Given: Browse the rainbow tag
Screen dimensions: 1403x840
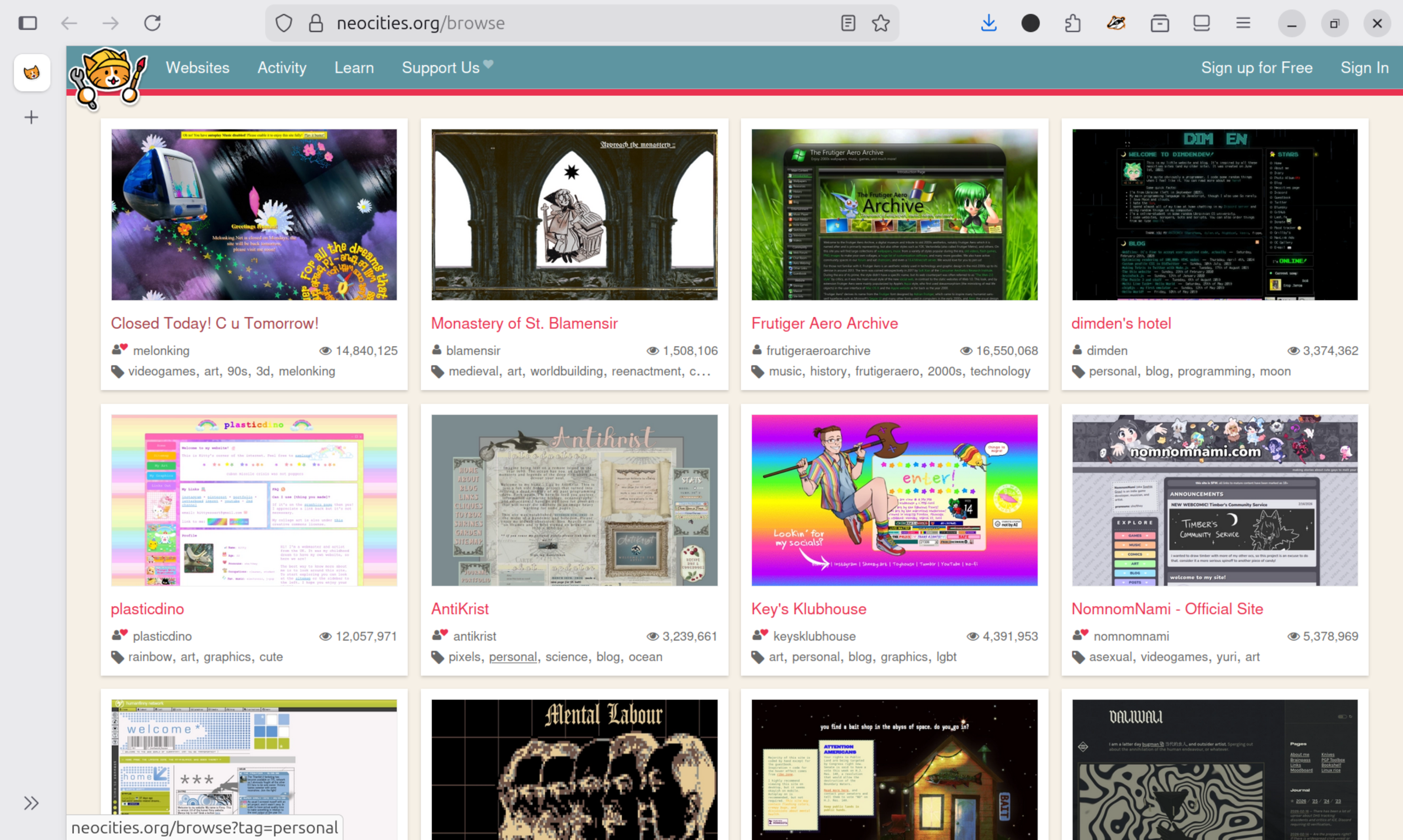Looking at the screenshot, I should click(x=149, y=656).
